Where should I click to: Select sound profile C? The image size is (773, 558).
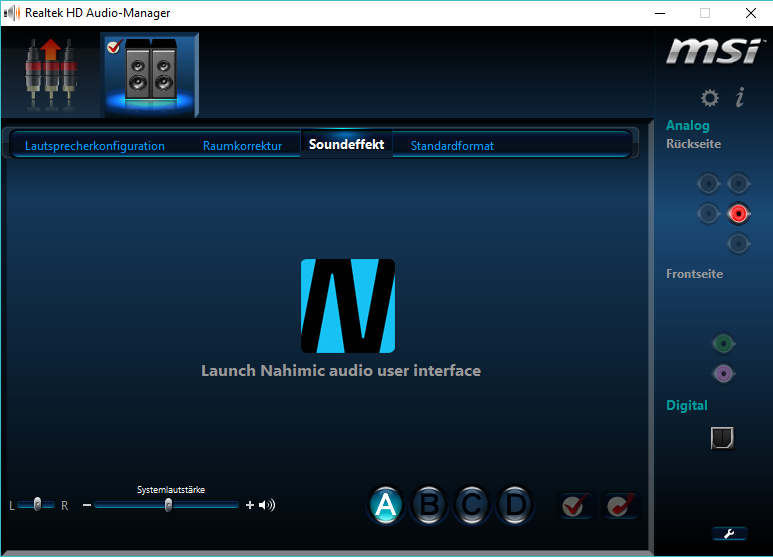(x=472, y=505)
